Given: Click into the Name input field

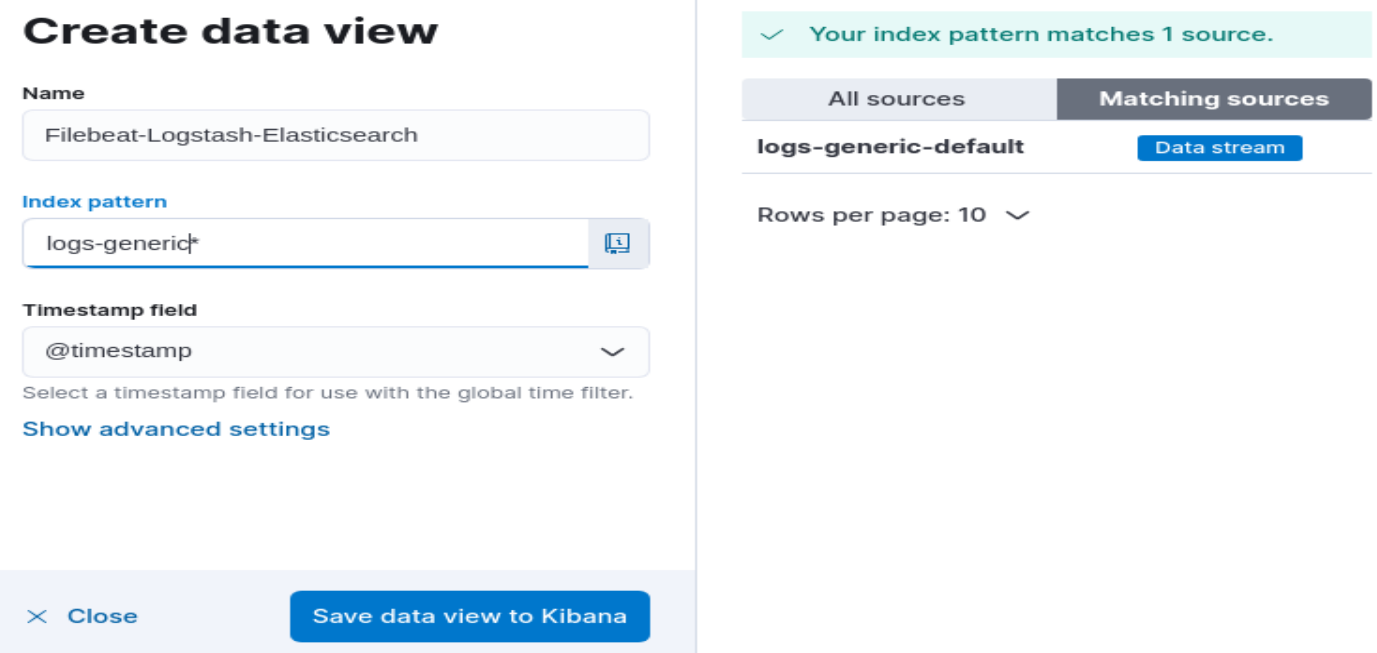Looking at the screenshot, I should tap(336, 135).
